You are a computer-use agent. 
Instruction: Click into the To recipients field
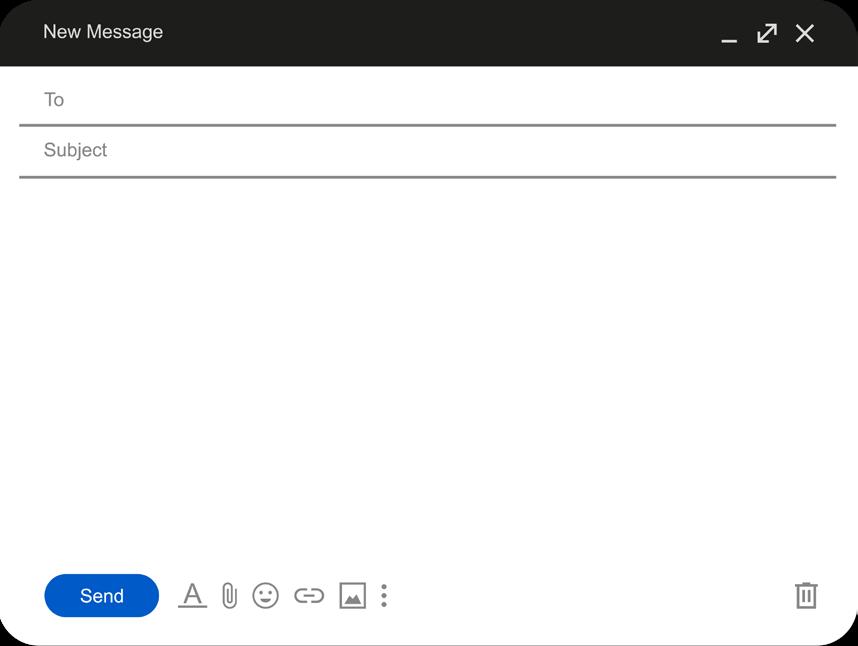[x=430, y=100]
